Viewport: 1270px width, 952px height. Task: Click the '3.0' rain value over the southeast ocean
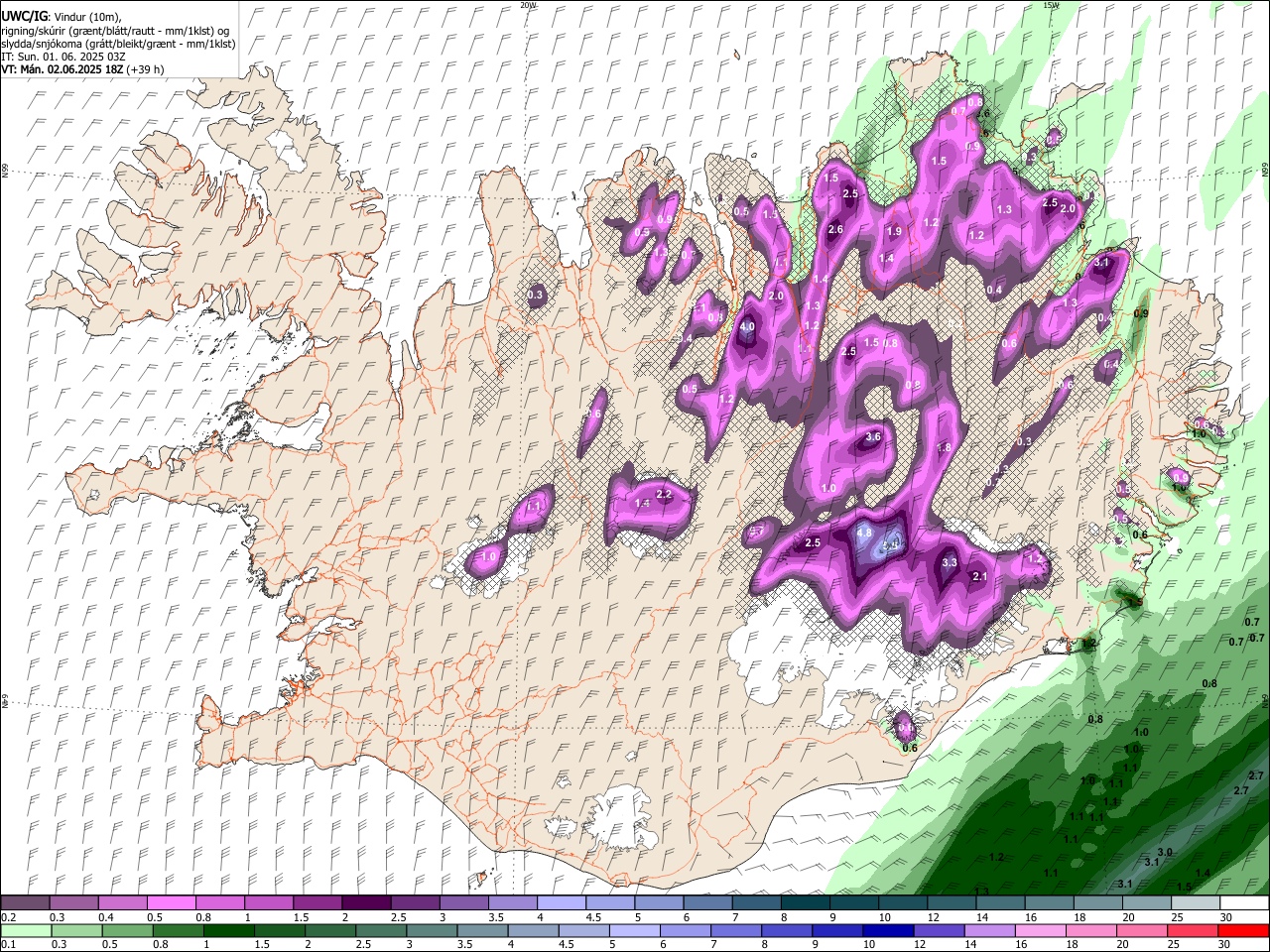tap(1165, 852)
